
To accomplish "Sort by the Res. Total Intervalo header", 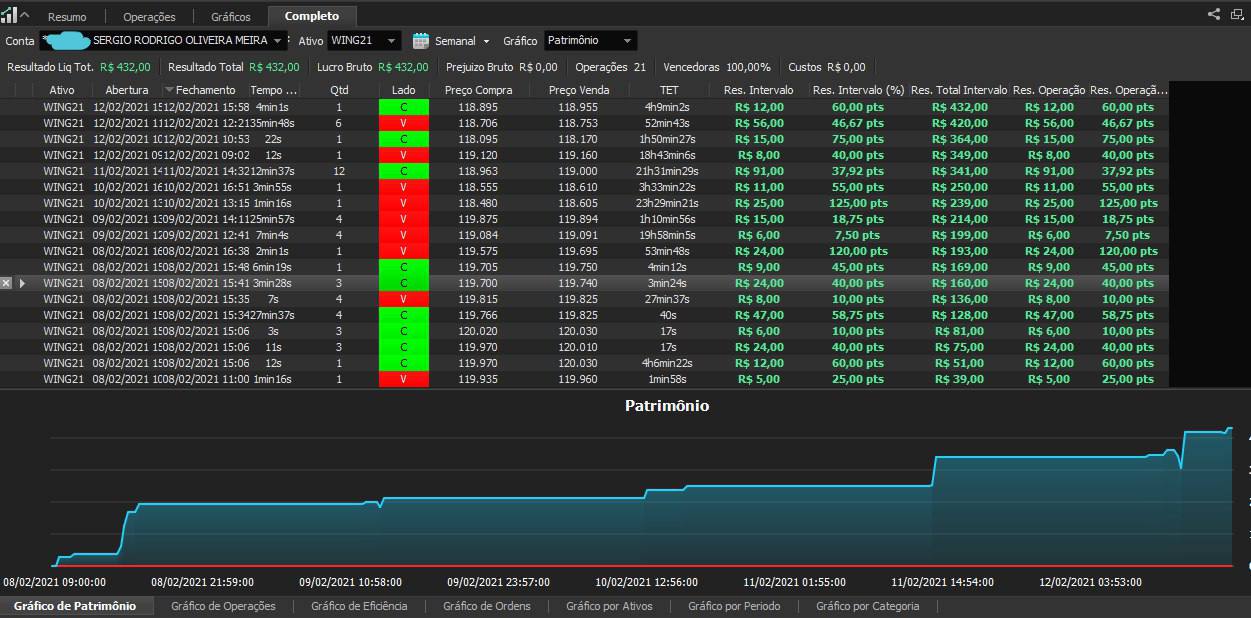I will click(959, 90).
